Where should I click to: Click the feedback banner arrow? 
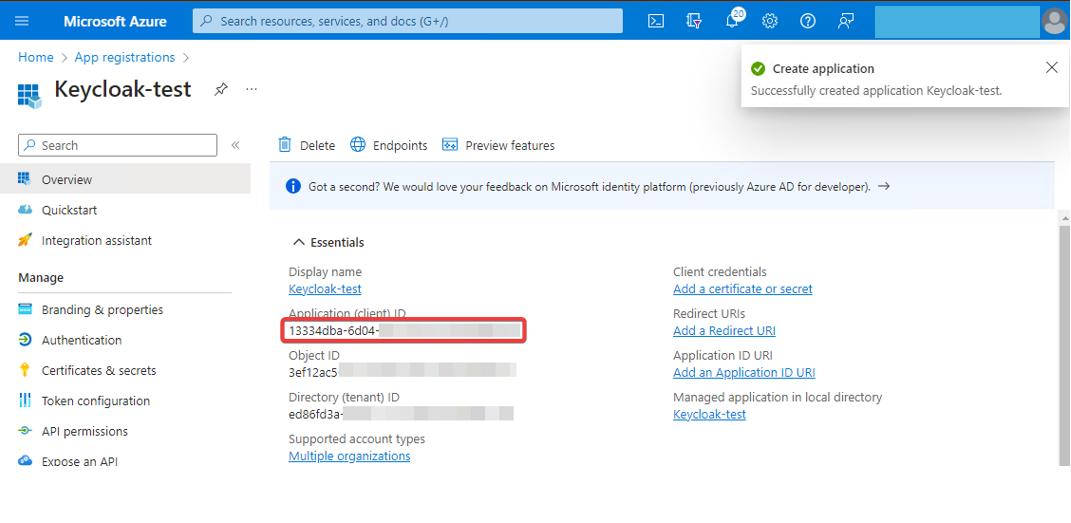884,186
